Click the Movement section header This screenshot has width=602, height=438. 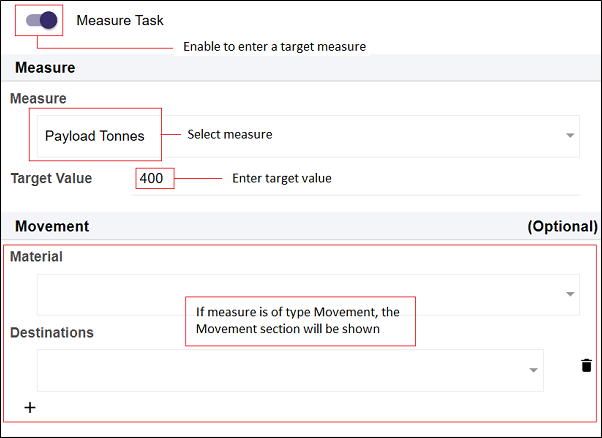click(52, 226)
